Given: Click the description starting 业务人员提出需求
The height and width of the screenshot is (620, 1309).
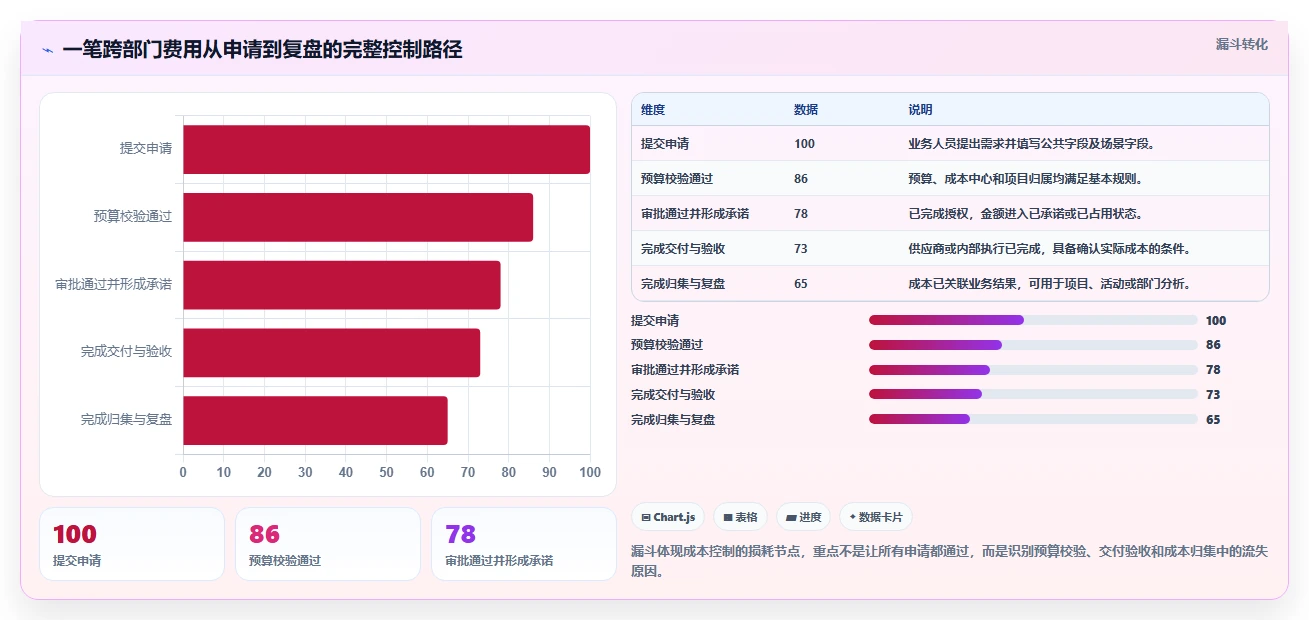Looking at the screenshot, I should (x=1032, y=144).
